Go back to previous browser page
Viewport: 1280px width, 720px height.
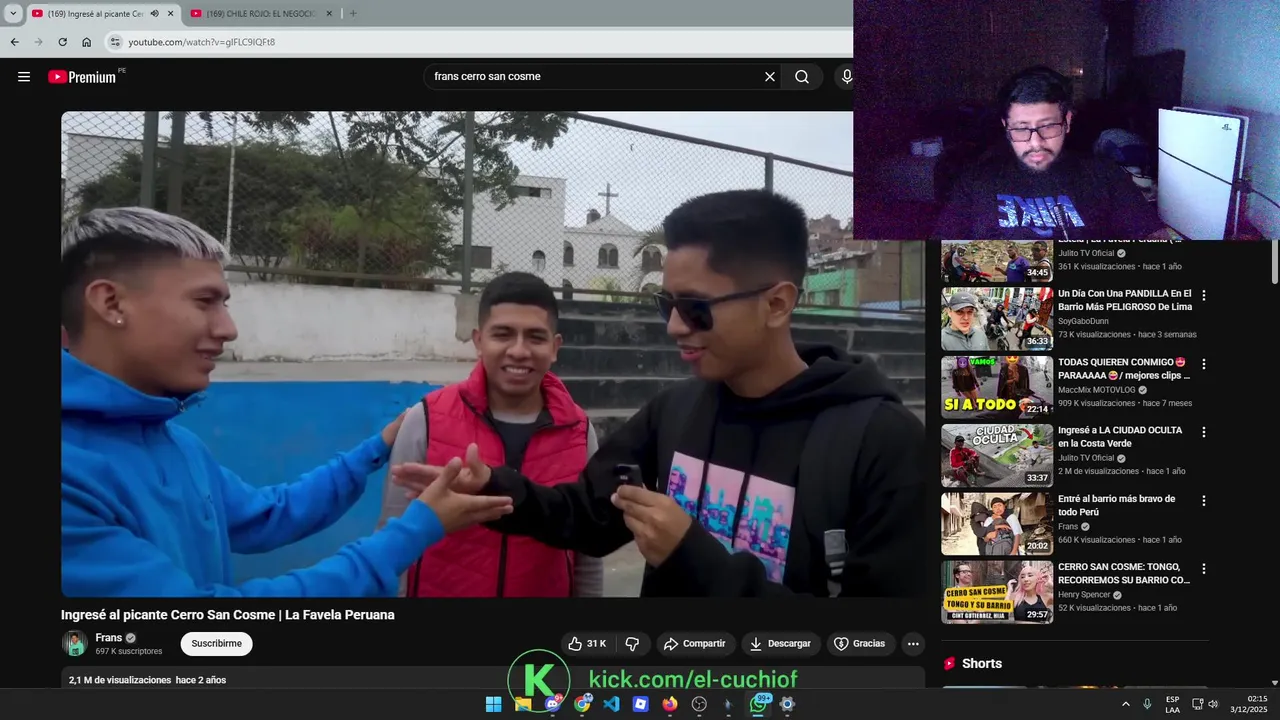coord(14,42)
